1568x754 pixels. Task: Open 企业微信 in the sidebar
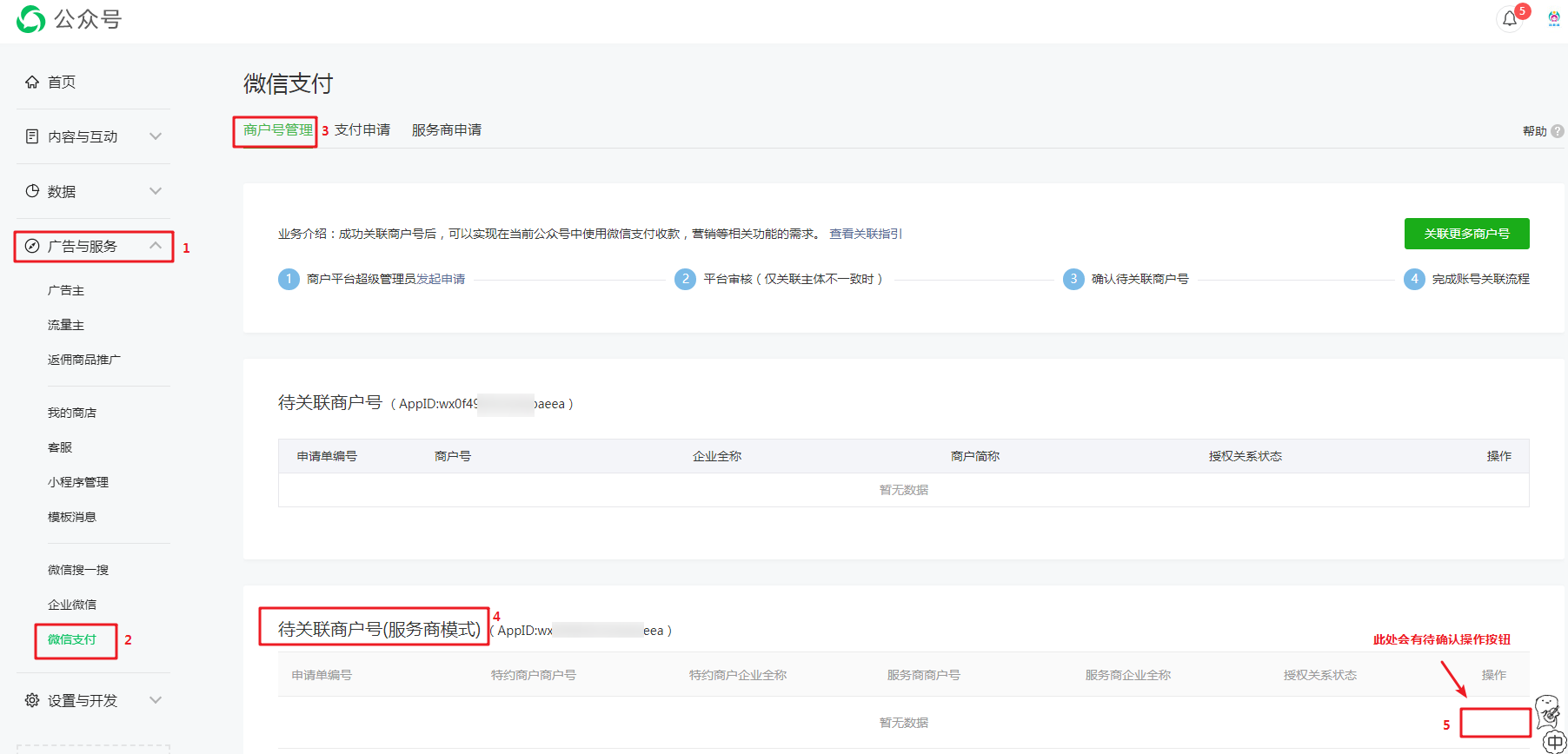click(72, 605)
